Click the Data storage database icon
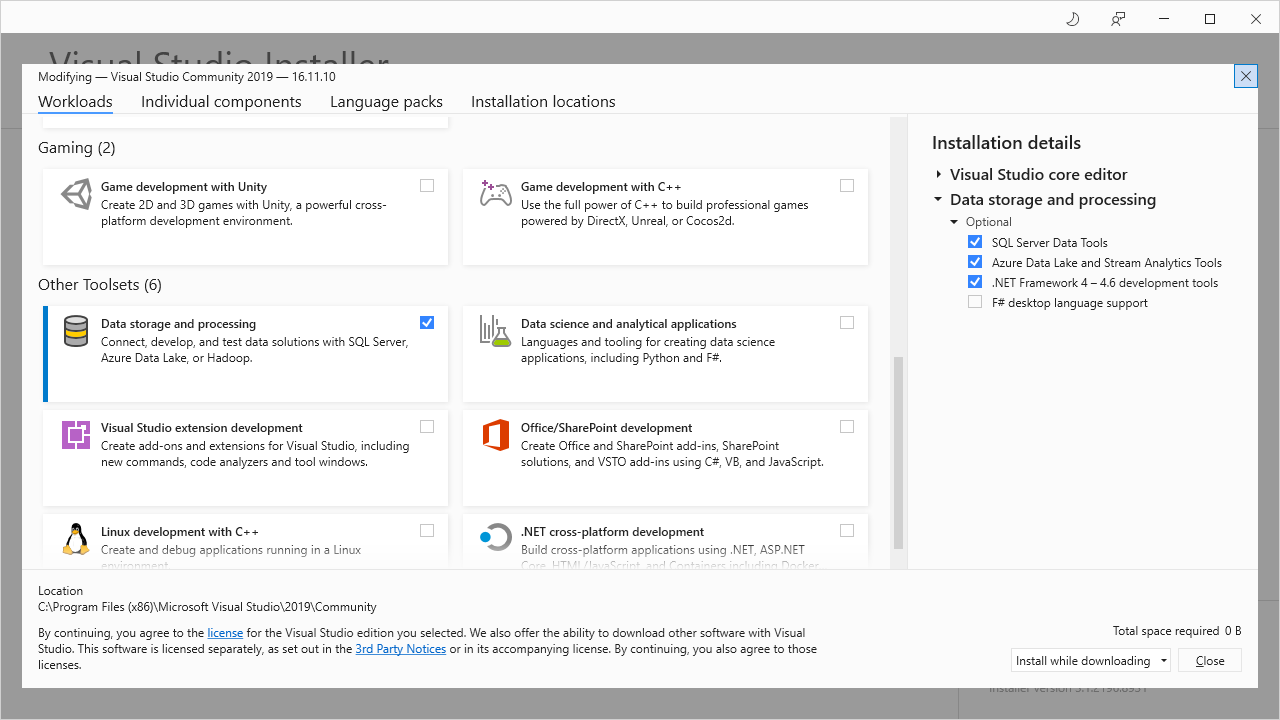Screen dimensions: 1280x720 (76, 331)
